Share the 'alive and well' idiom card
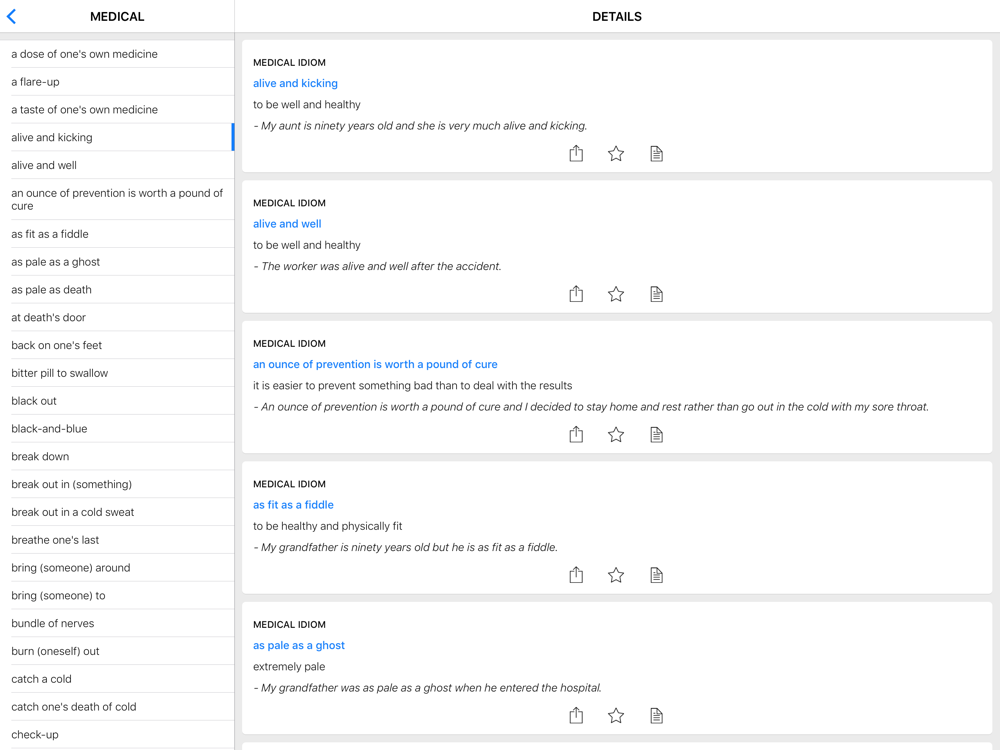 click(576, 294)
